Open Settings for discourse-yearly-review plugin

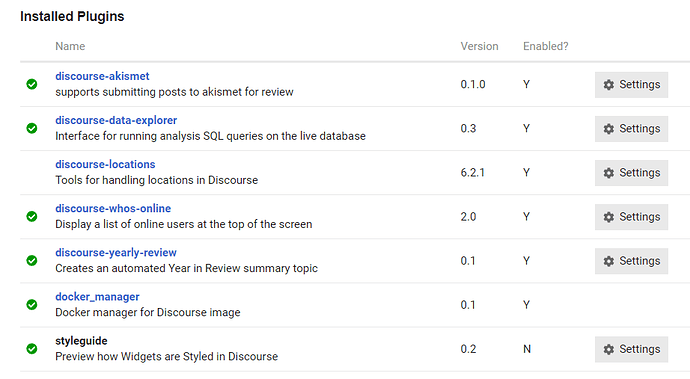point(631,261)
